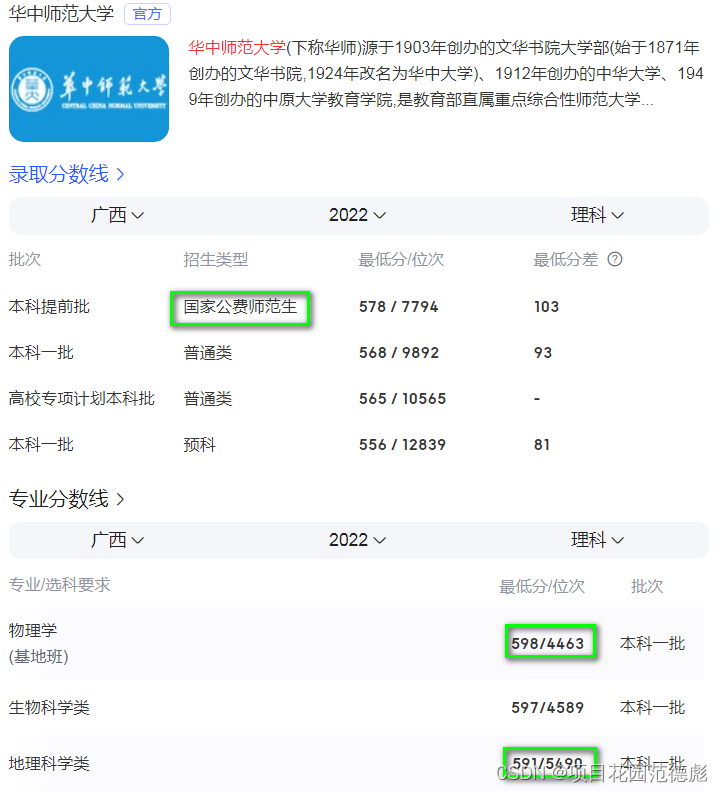Click the 预科 enrollment type cell
Screen dimensions: 723x792
(x=200, y=445)
